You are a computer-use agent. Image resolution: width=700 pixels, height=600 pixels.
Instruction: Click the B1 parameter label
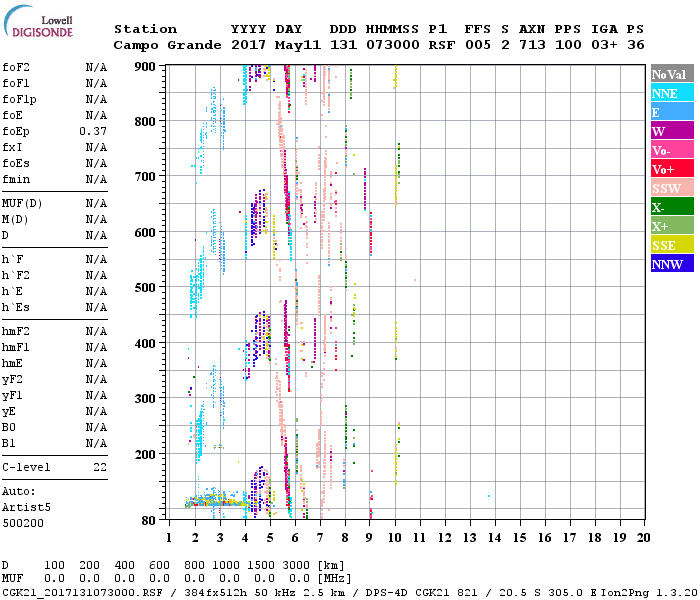pyautogui.click(x=8, y=443)
